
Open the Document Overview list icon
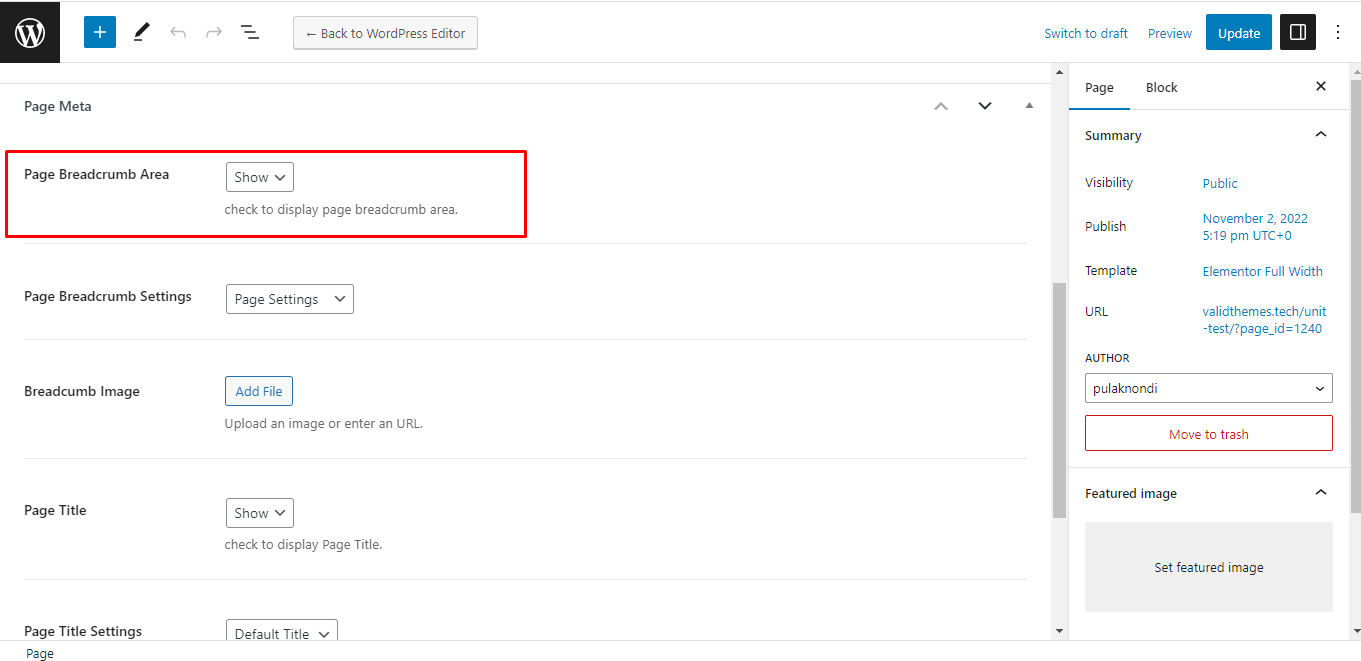click(250, 32)
